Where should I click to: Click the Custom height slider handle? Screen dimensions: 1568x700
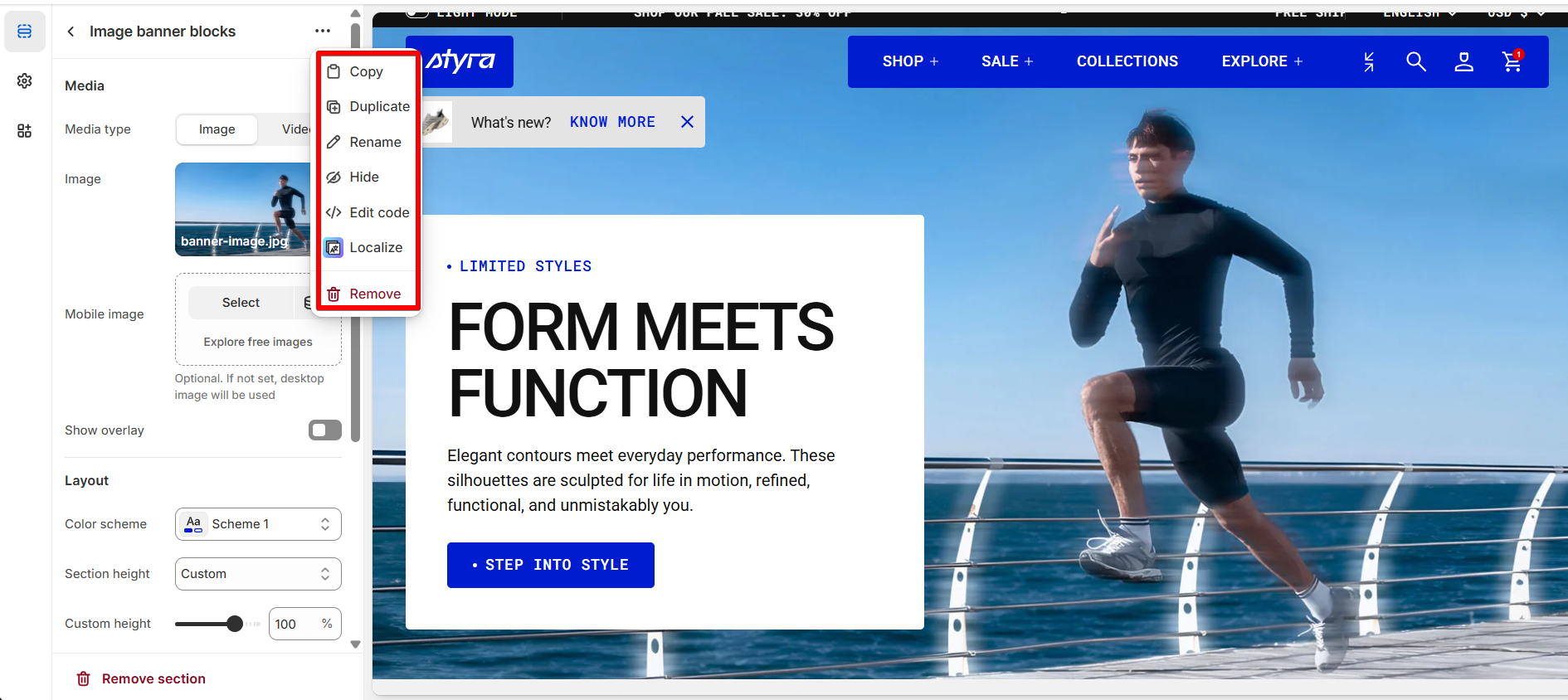click(235, 624)
